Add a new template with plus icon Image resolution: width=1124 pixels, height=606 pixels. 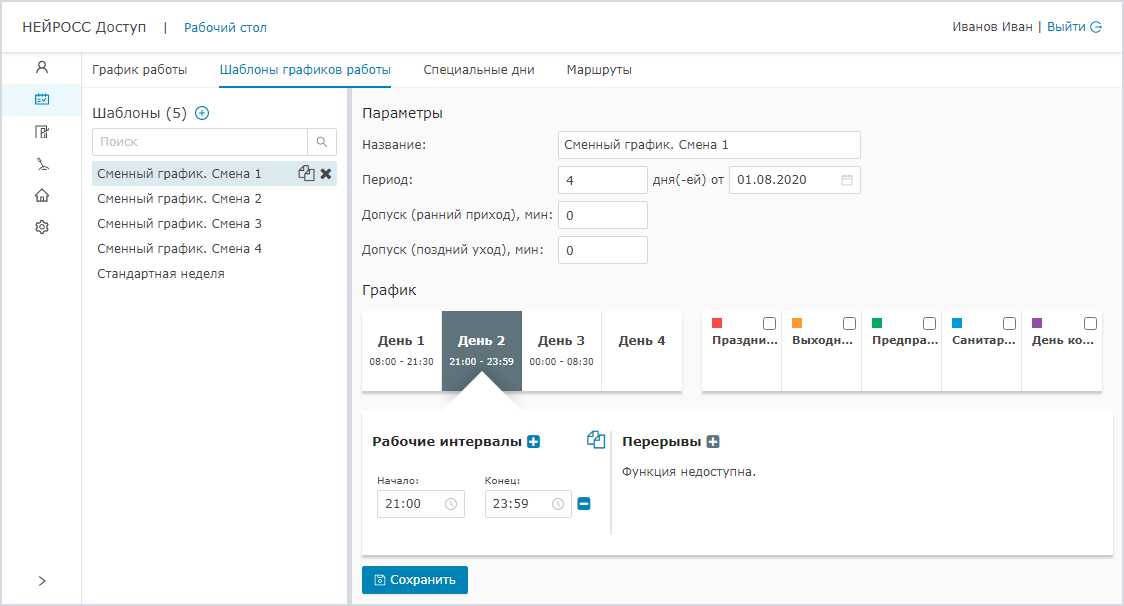pos(202,113)
